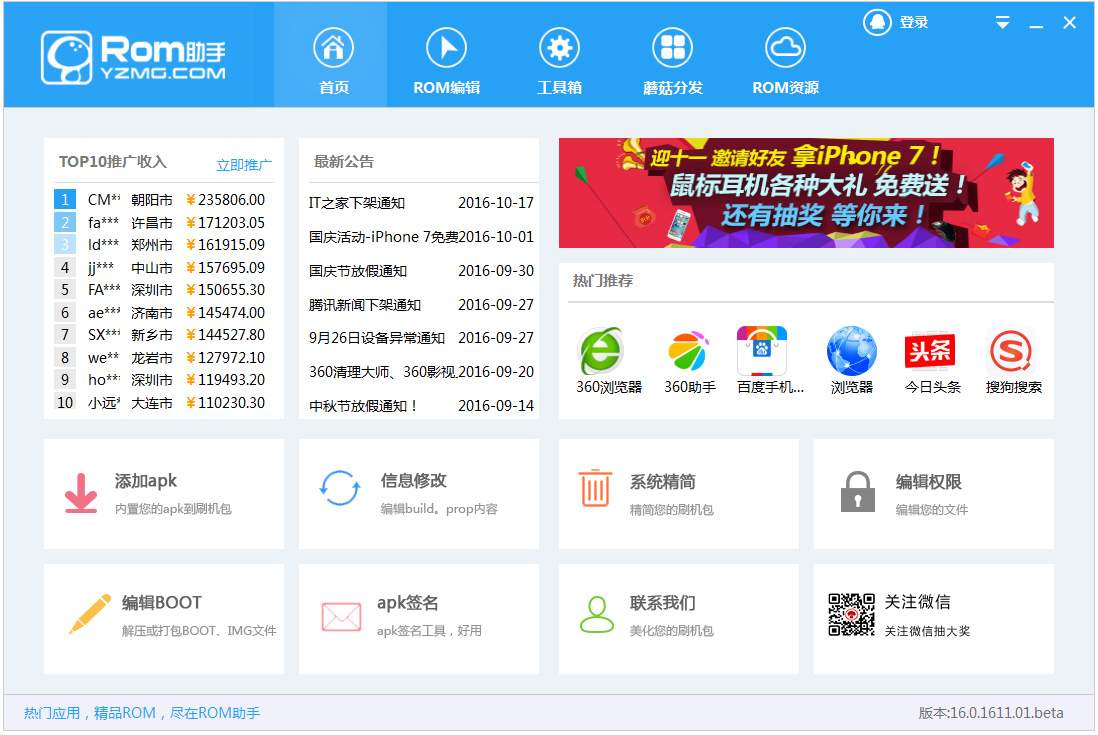Select the 百度手机 app icon

click(x=762, y=351)
